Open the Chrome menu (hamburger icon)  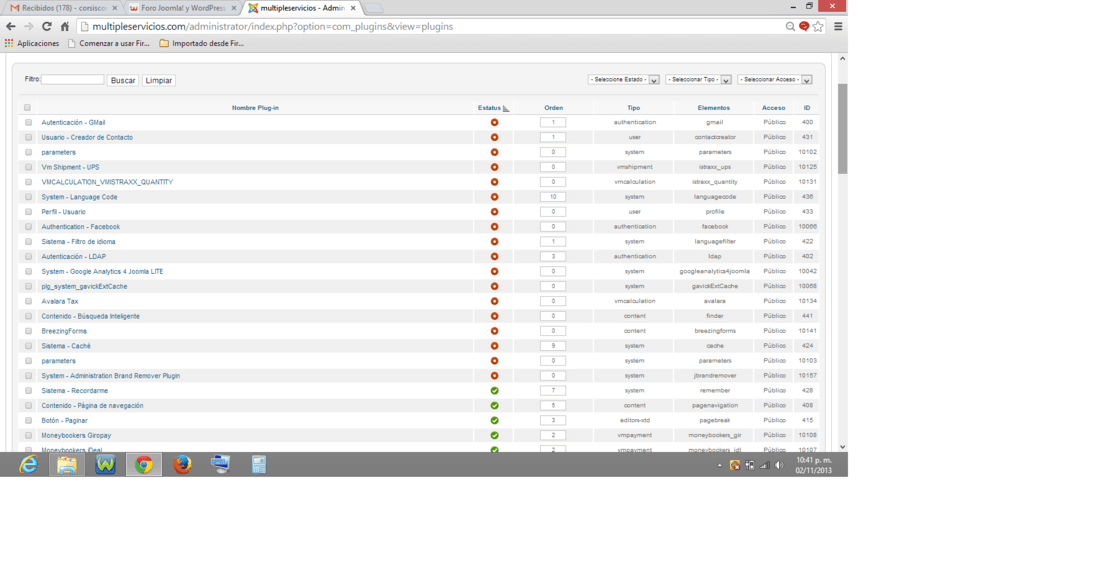(x=838, y=27)
